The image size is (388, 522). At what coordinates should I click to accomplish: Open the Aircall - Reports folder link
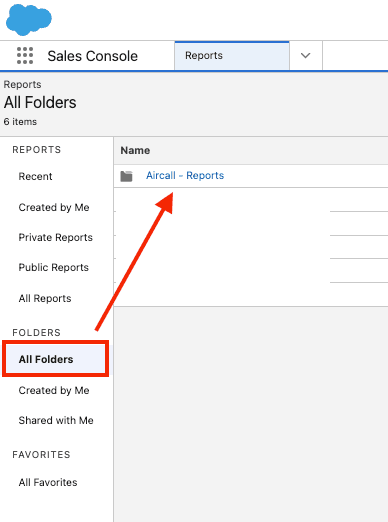pyautogui.click(x=185, y=175)
